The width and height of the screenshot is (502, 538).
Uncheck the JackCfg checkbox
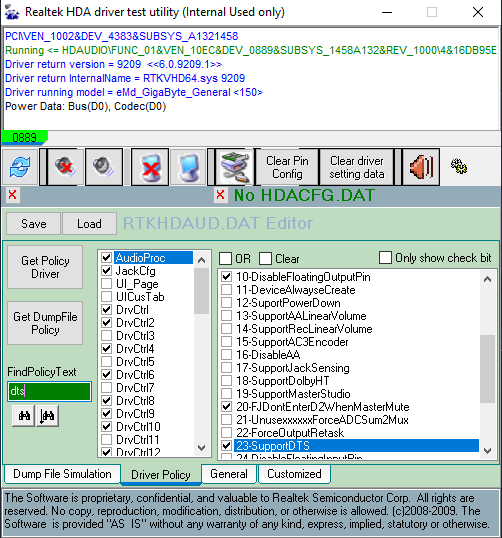[x=107, y=271]
